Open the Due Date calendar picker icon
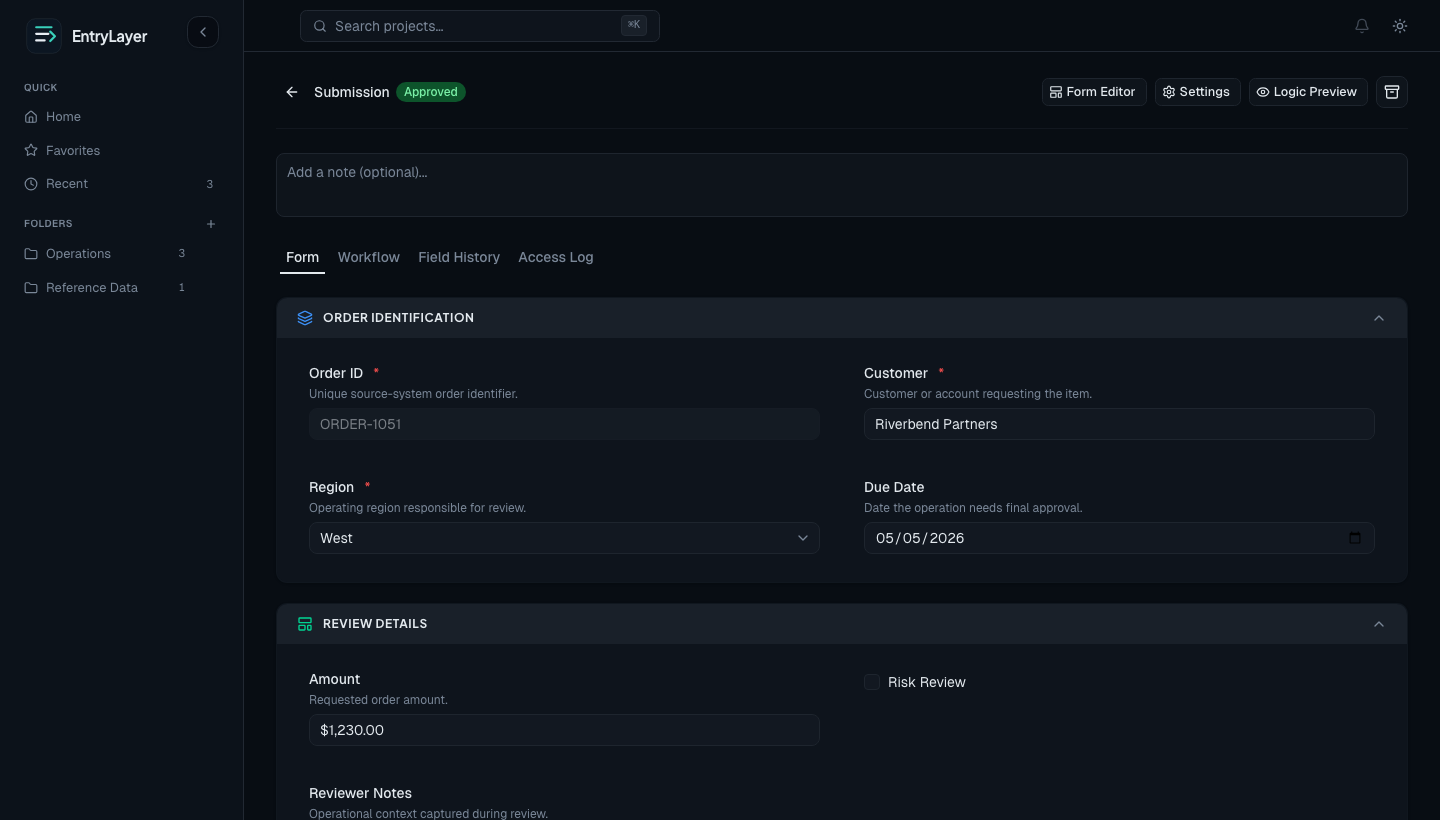The image size is (1440, 820). [x=1355, y=538]
